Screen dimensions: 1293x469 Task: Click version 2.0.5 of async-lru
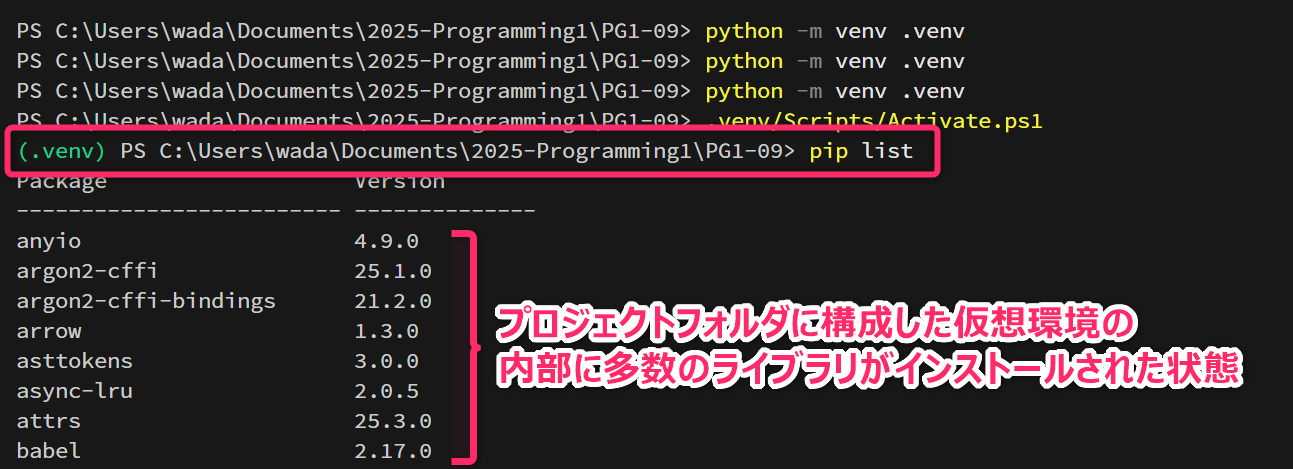(x=386, y=391)
